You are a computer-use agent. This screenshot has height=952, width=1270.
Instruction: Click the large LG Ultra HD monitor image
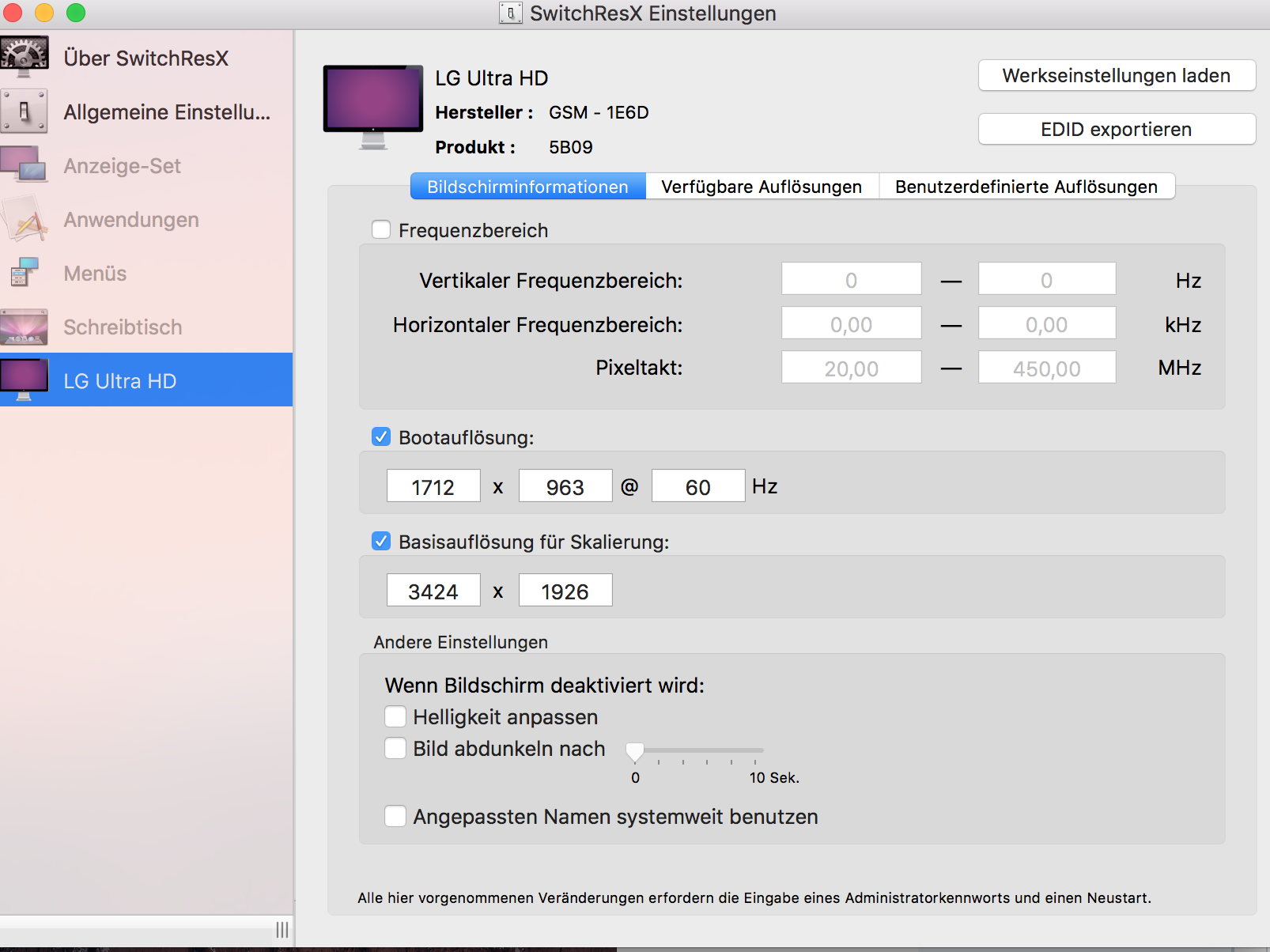tap(373, 107)
